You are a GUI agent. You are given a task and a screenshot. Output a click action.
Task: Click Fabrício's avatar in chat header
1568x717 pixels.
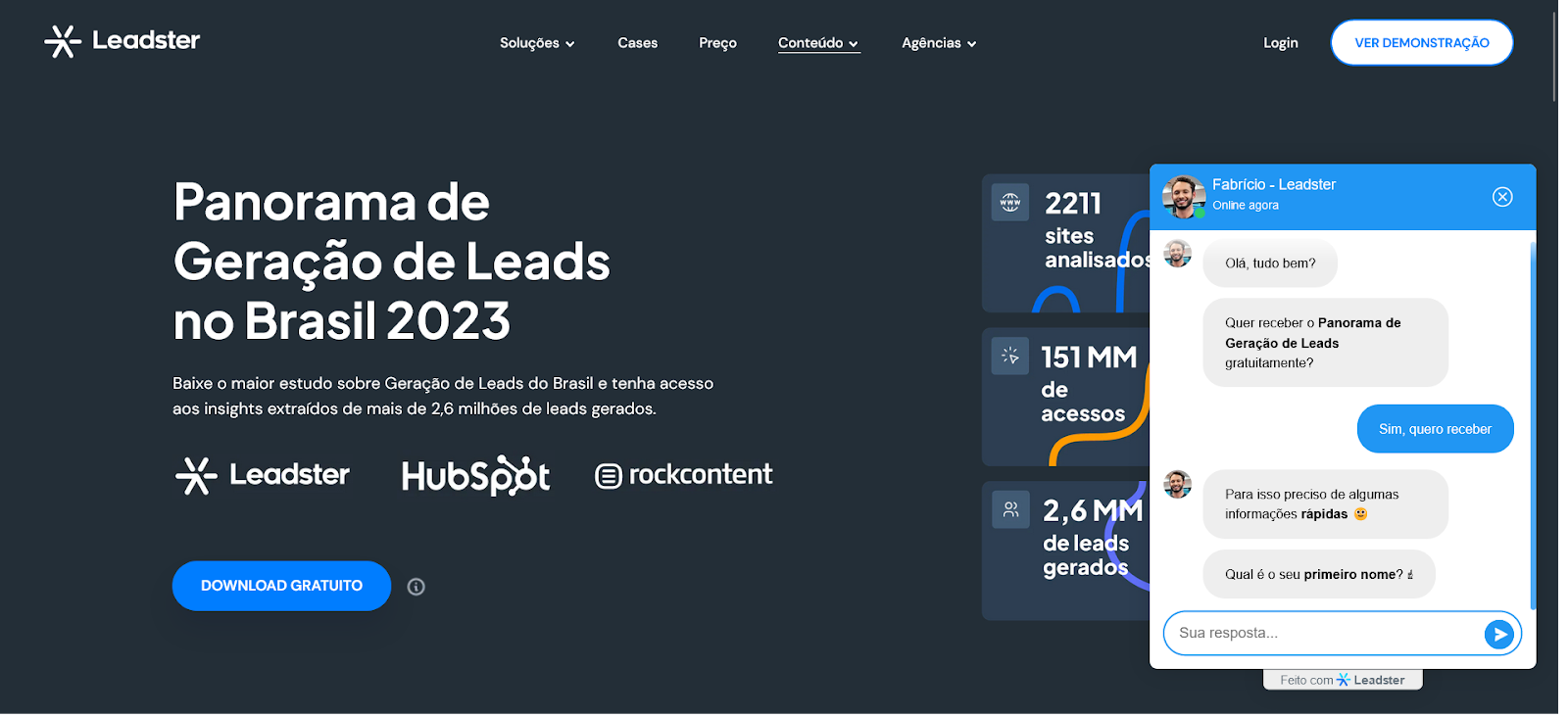pyautogui.click(x=1184, y=197)
